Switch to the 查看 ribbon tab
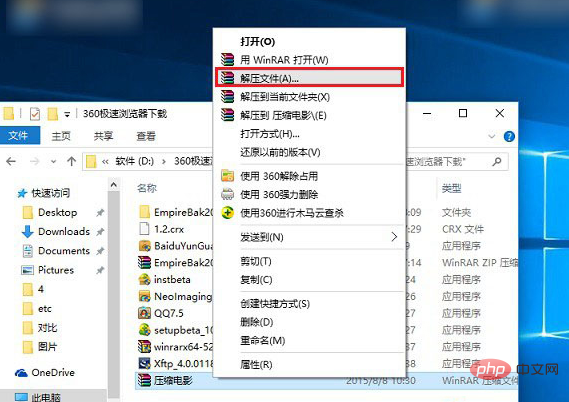569x402 pixels. coord(146,136)
